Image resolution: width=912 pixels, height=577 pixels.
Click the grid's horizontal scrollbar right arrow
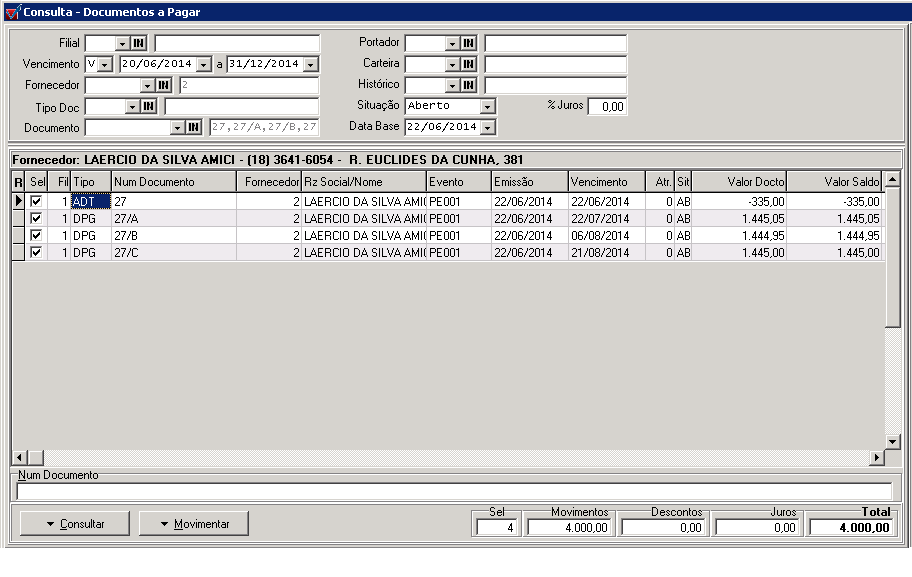877,457
